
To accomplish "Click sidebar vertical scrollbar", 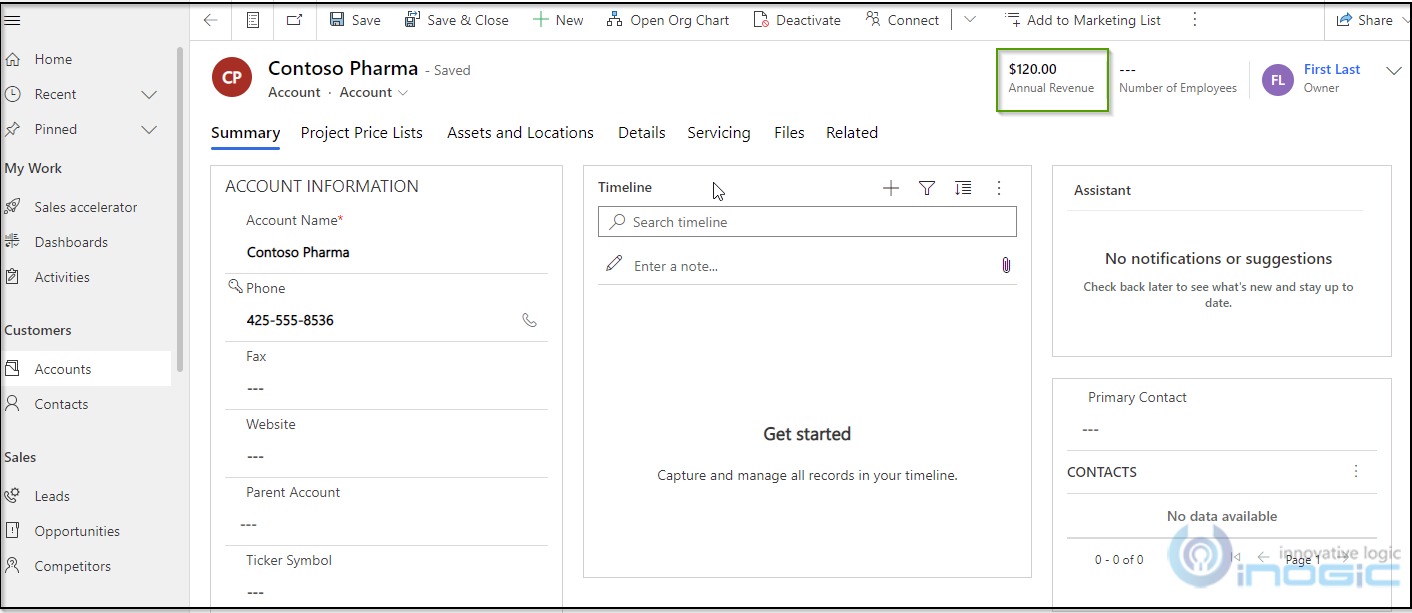I will tap(180, 210).
